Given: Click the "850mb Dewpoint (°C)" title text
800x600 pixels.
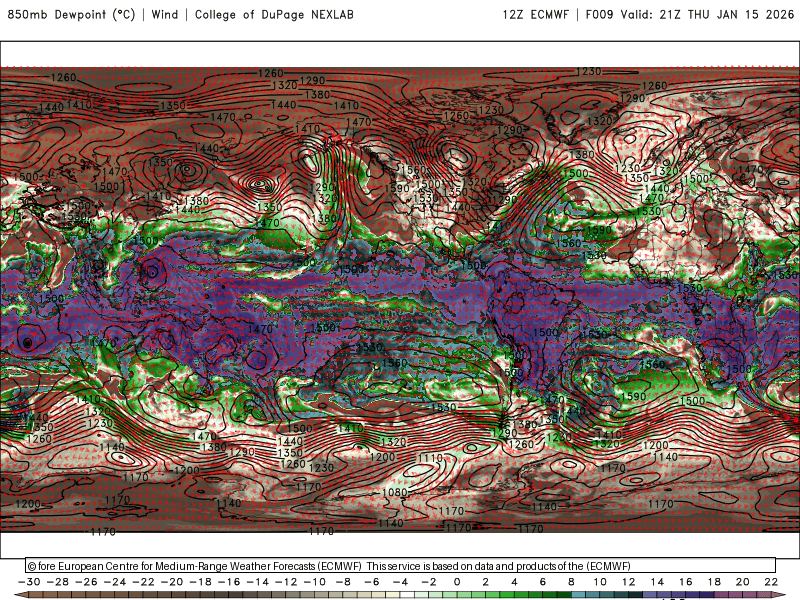Looking at the screenshot, I should [x=71, y=15].
